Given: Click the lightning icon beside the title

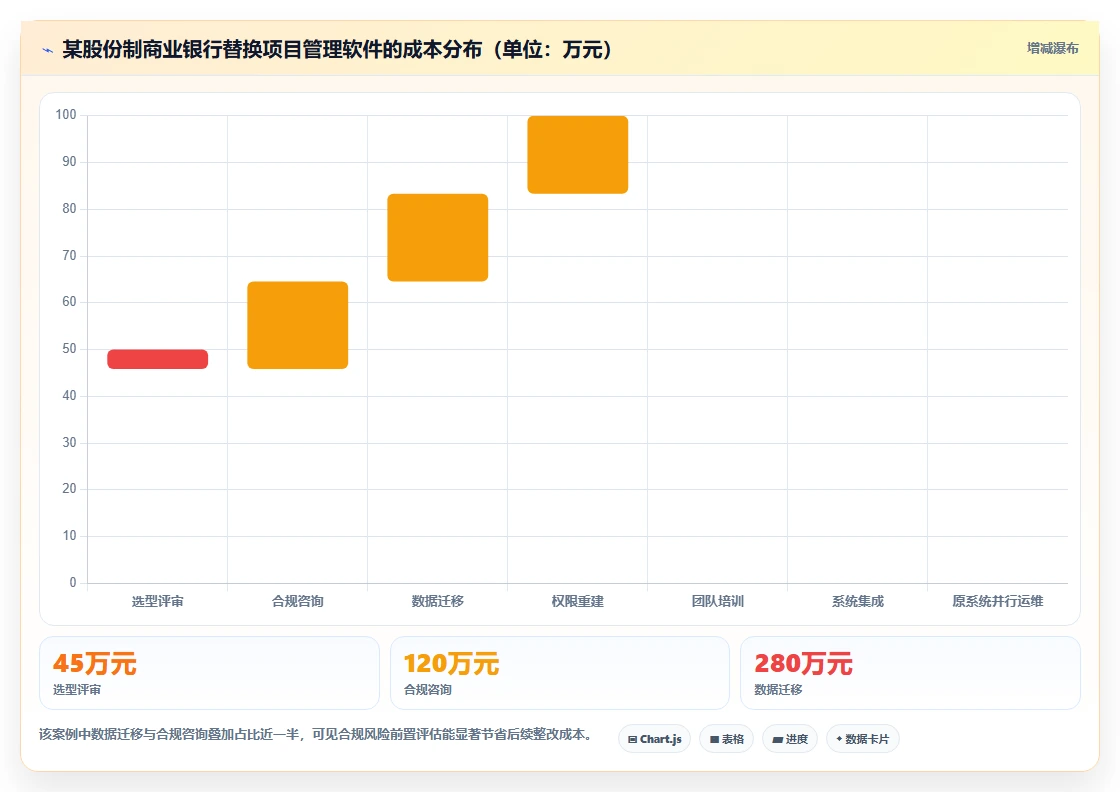Looking at the screenshot, I should (48, 50).
